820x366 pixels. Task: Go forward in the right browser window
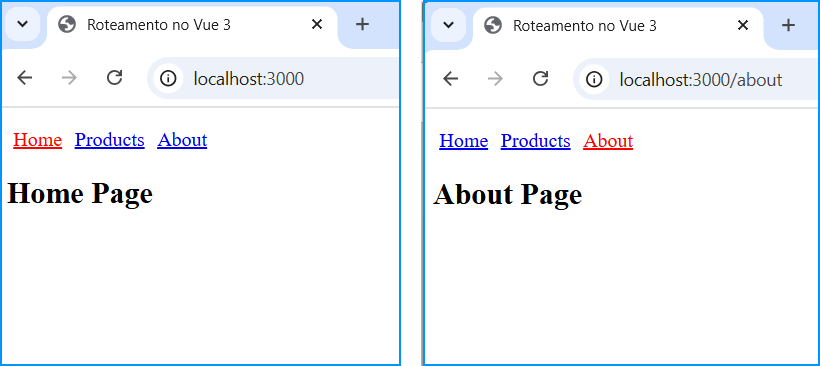(x=495, y=79)
